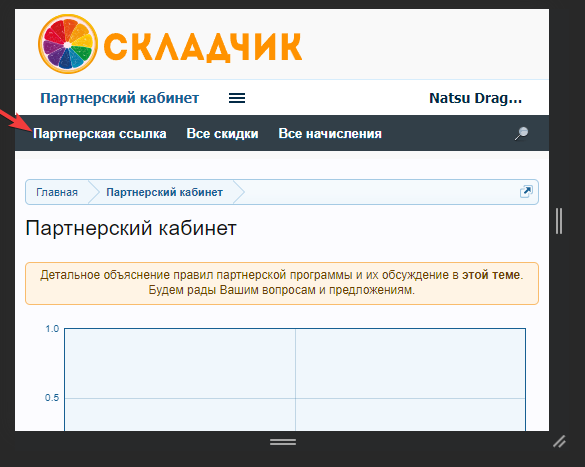Viewport: 585px width, 467px height.
Task: Open Все начисления menu item
Action: (x=330, y=134)
